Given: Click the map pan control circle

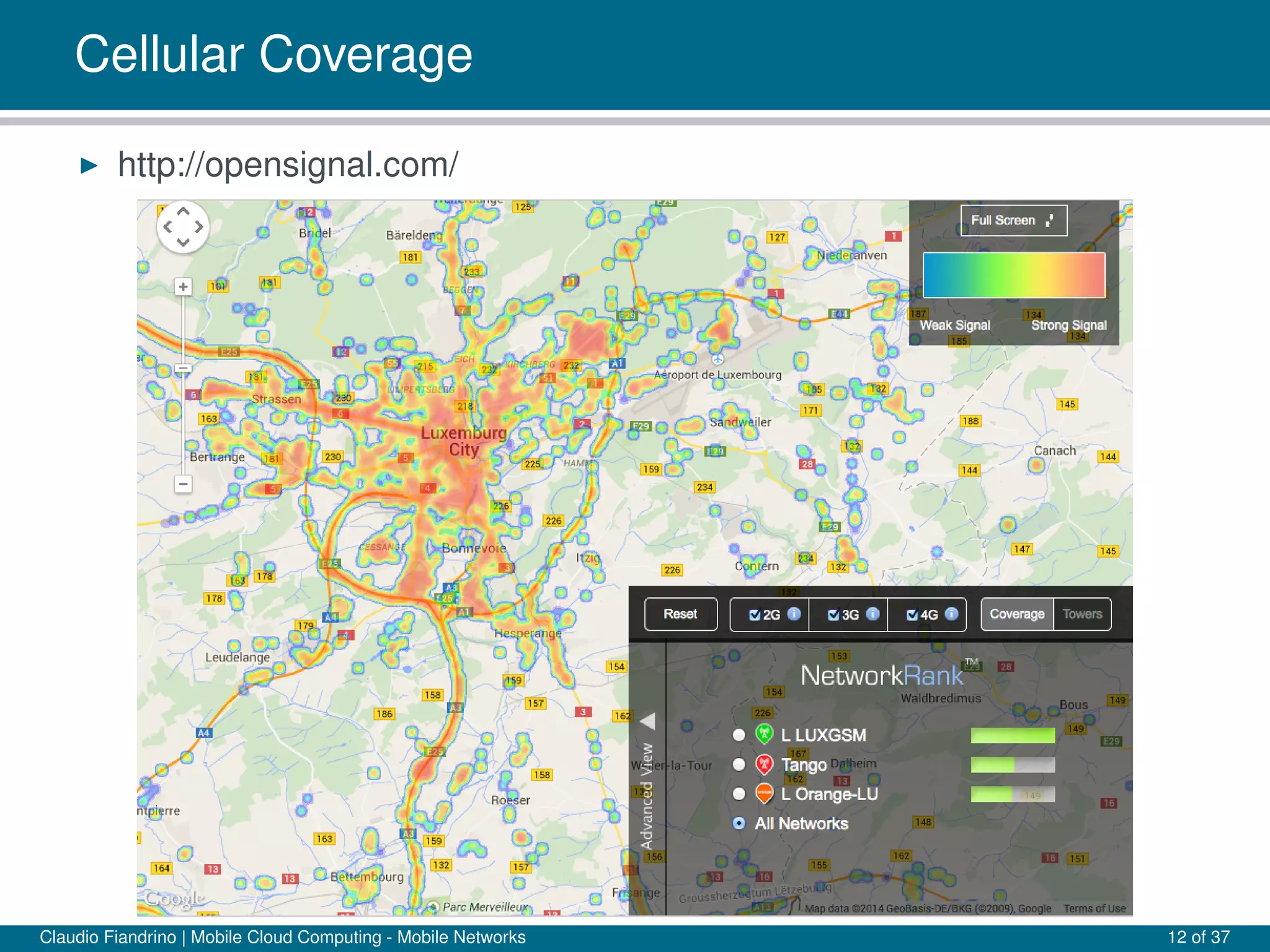Looking at the screenshot, I should [183, 227].
